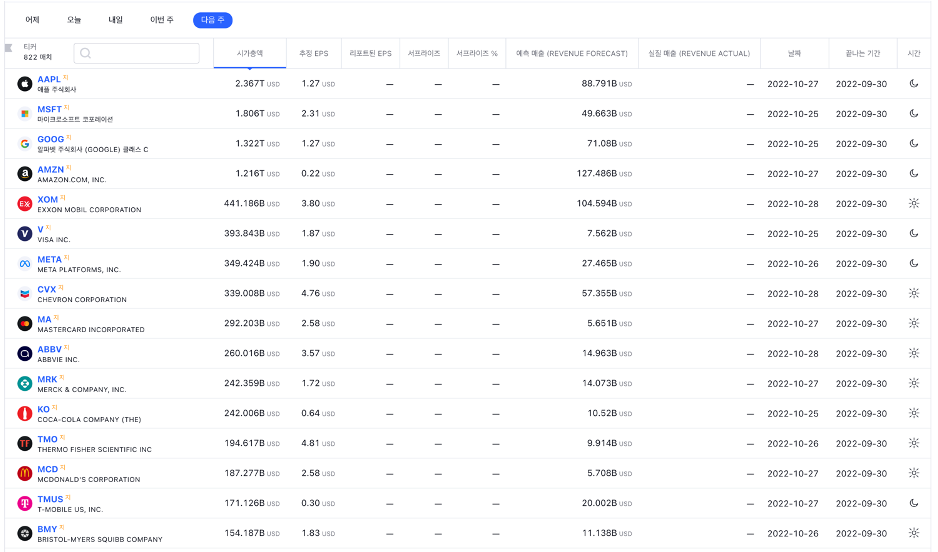Click the sun icon in the KO row

913,413
